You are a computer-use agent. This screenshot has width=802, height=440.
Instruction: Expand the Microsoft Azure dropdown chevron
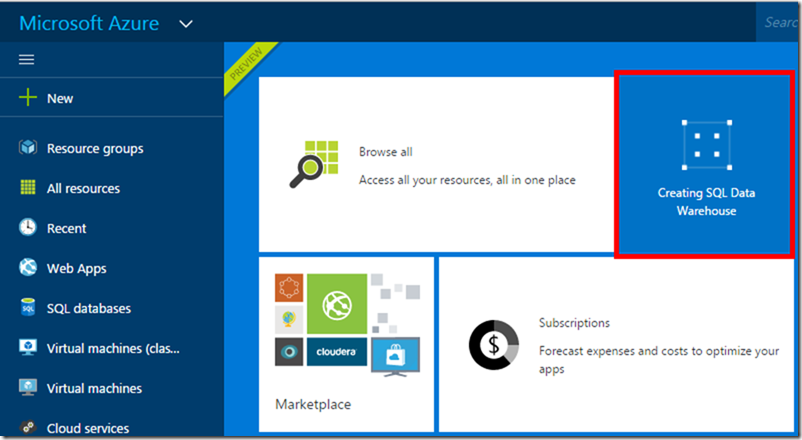coord(186,24)
